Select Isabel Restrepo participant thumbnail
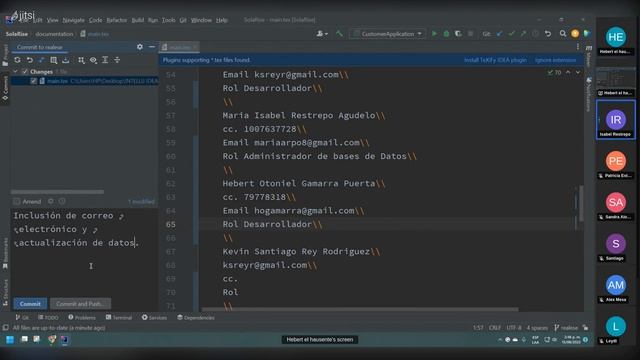Image resolution: width=640 pixels, height=360 pixels. [x=616, y=120]
